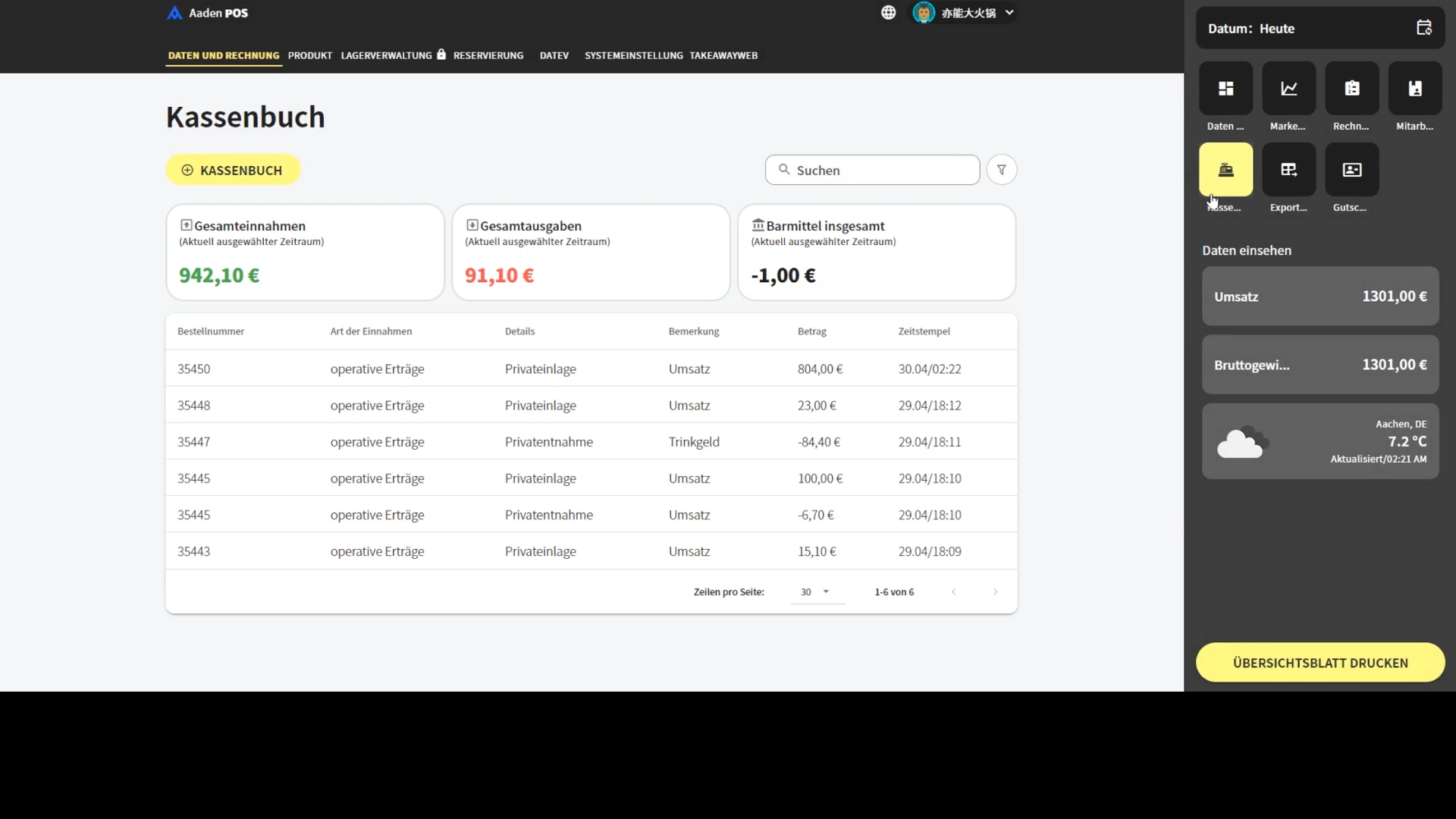Click the yellow Kassenbuch add button
Image resolution: width=1456 pixels, height=819 pixels.
[233, 170]
